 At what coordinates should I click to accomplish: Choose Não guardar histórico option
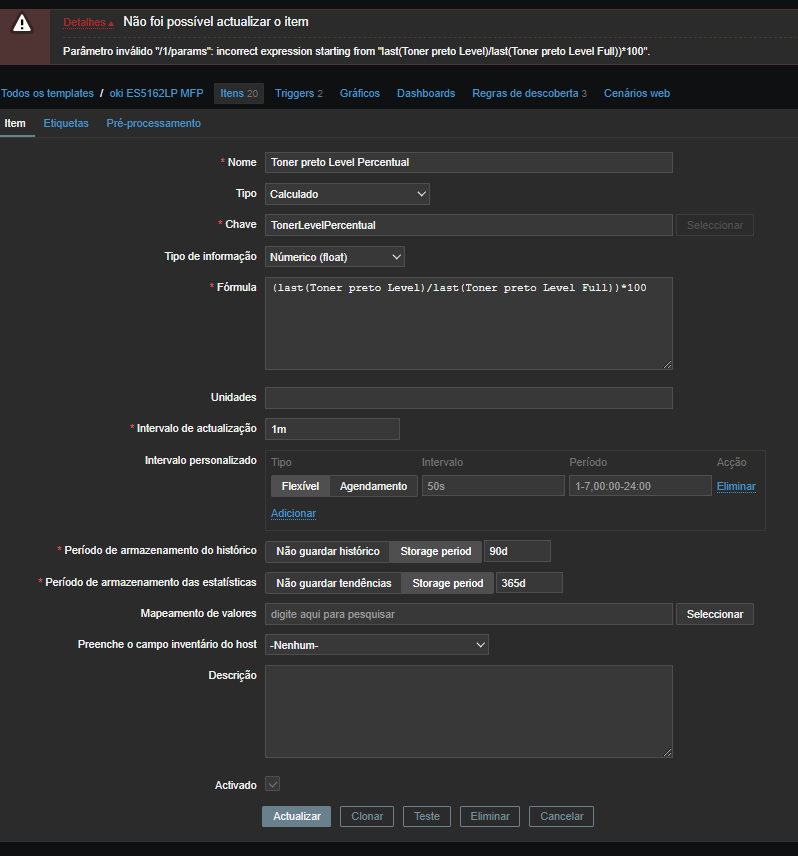click(x=327, y=551)
